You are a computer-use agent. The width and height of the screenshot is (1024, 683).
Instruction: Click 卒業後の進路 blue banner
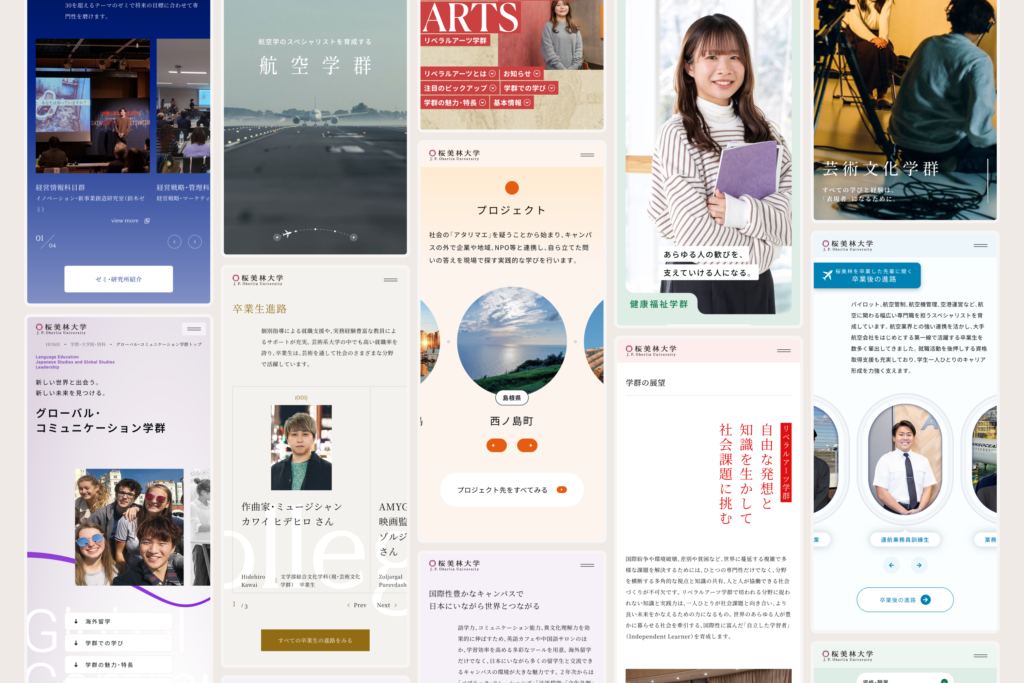point(867,275)
